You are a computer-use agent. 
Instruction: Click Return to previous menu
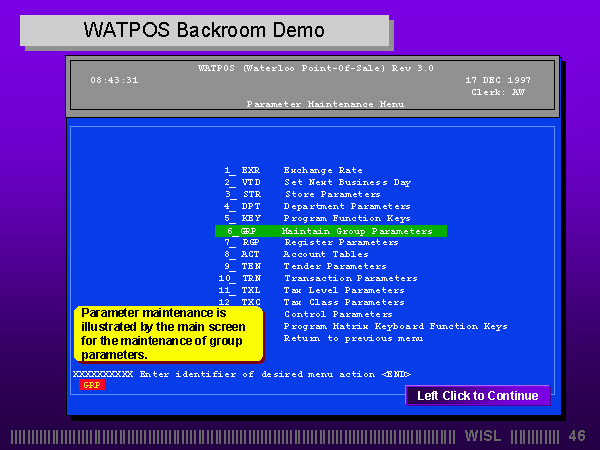click(x=352, y=338)
